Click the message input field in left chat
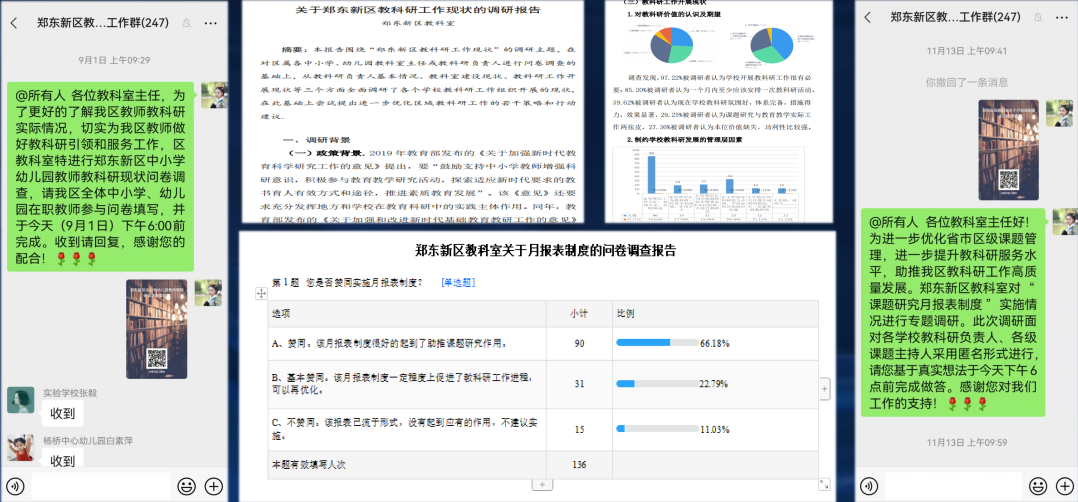Screen dimensions: 1078x502 tap(100, 486)
